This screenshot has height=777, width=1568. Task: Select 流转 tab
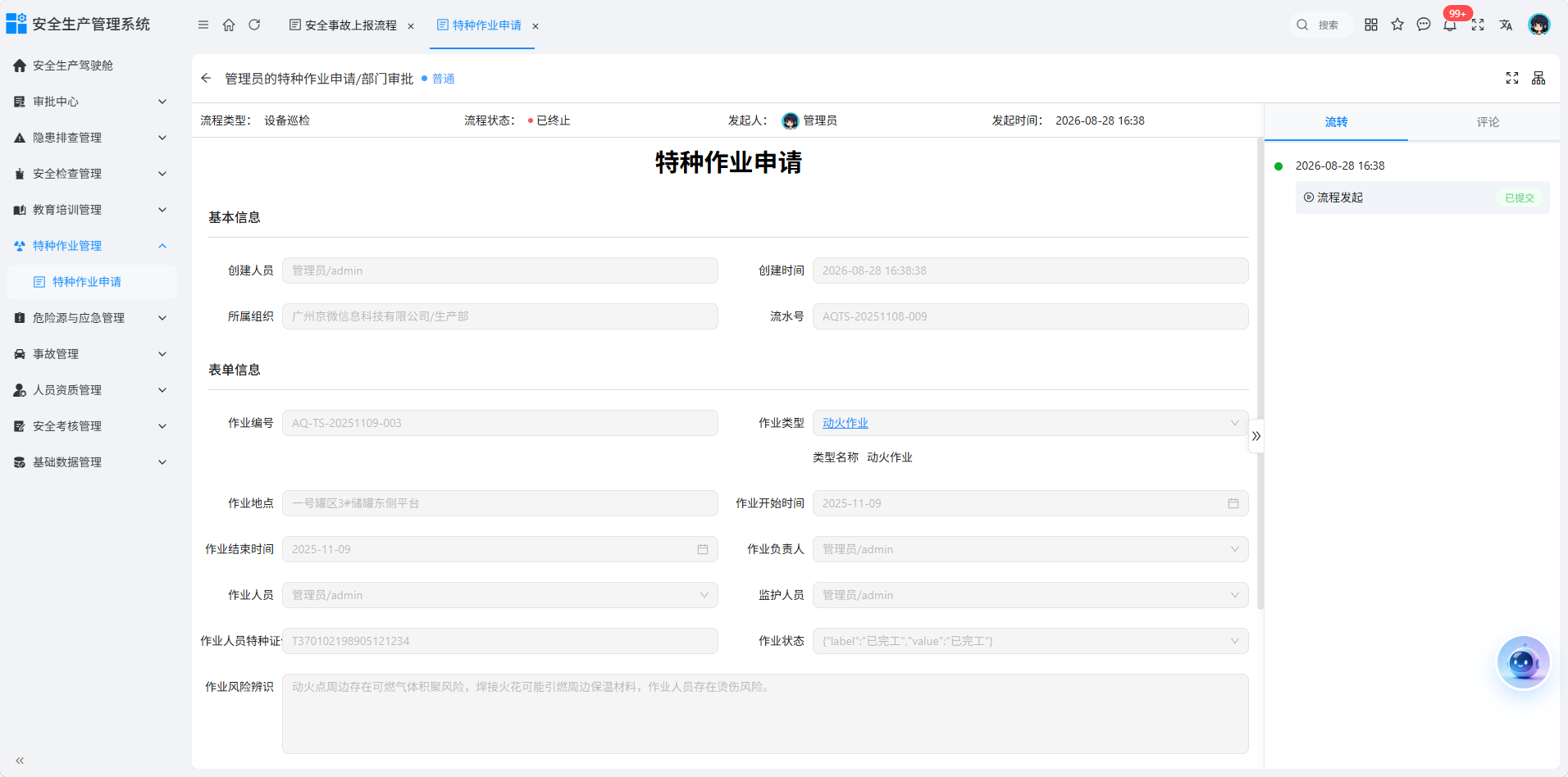1336,122
